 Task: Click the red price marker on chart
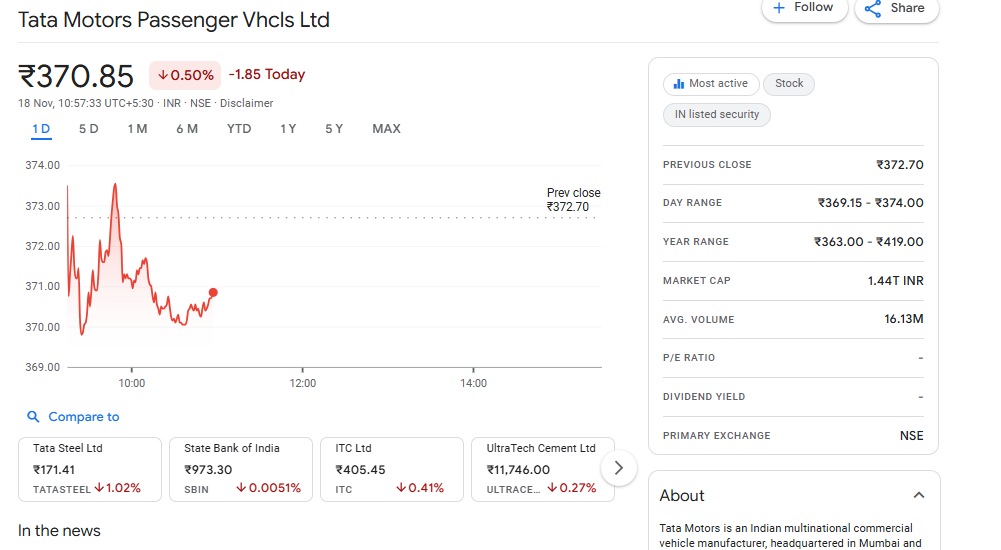click(213, 292)
